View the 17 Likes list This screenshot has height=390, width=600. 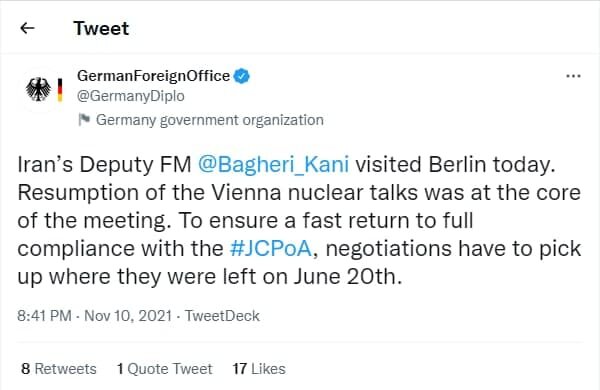coord(259,369)
